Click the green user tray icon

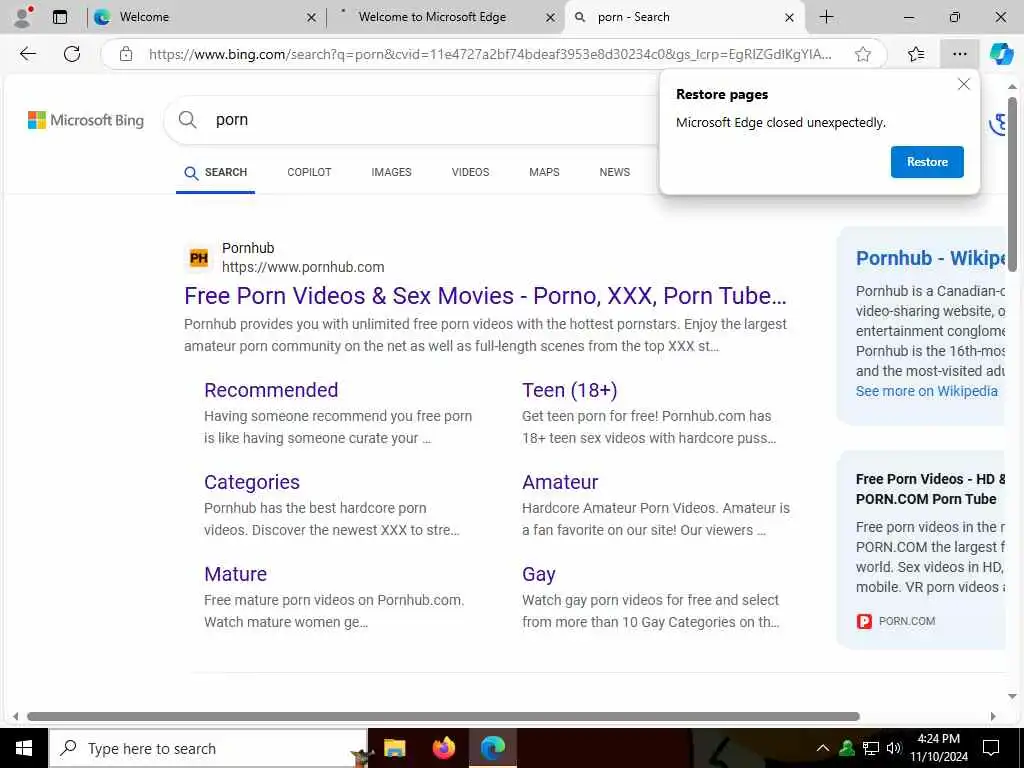pos(847,748)
